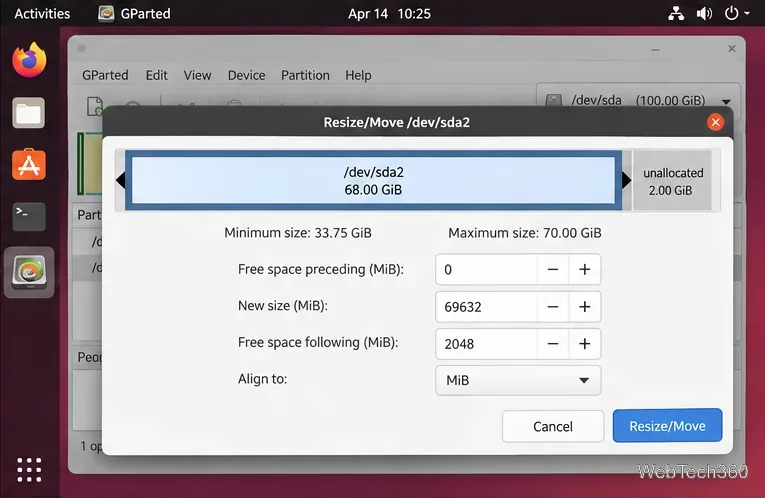Increase Free space preceding value
The width and height of the screenshot is (765, 498).
pos(584,269)
